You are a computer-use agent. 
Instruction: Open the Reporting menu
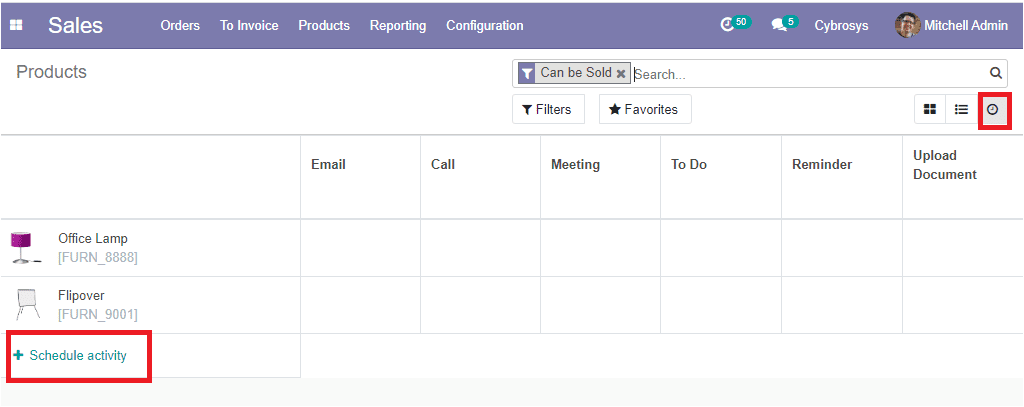[398, 25]
